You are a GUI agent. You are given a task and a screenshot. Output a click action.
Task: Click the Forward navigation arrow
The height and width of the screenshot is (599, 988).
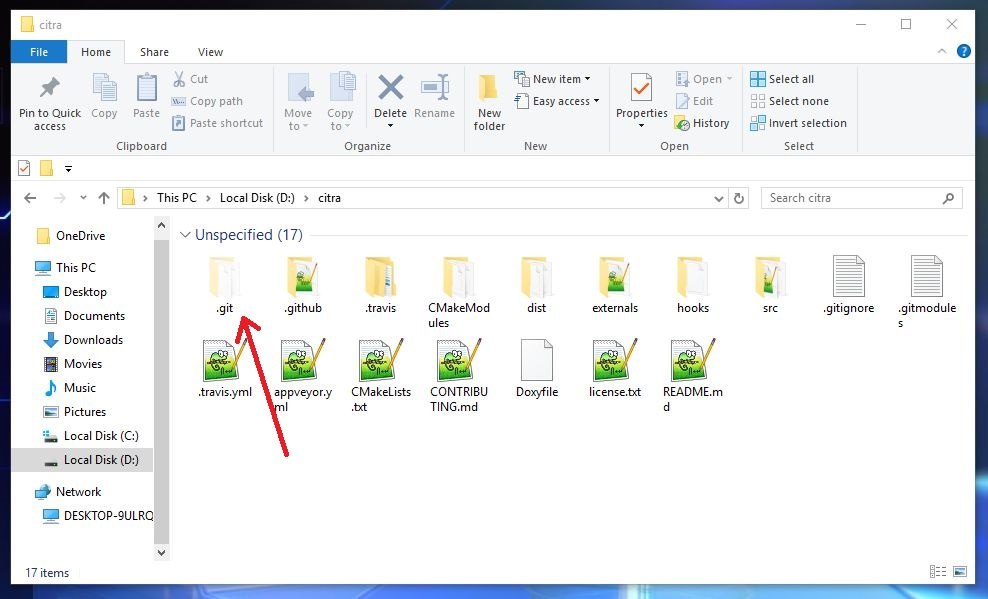tap(60, 198)
